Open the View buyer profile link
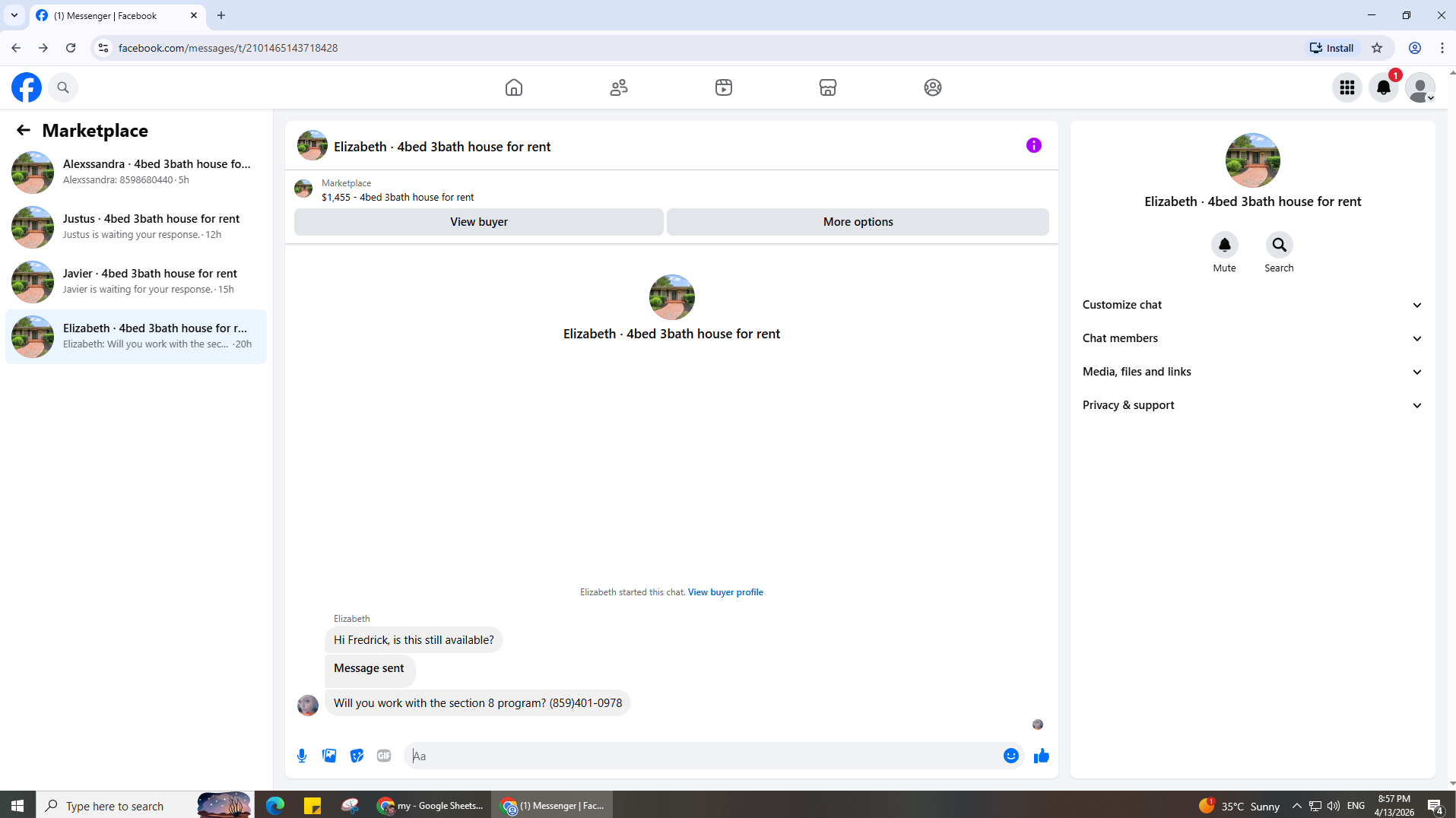 click(x=725, y=592)
